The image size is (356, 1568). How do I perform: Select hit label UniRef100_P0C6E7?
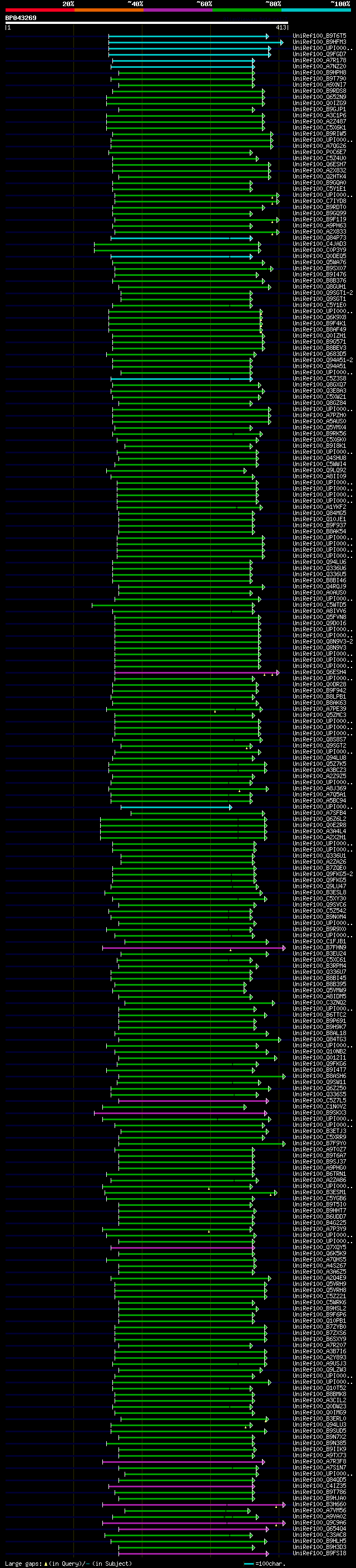319,152
